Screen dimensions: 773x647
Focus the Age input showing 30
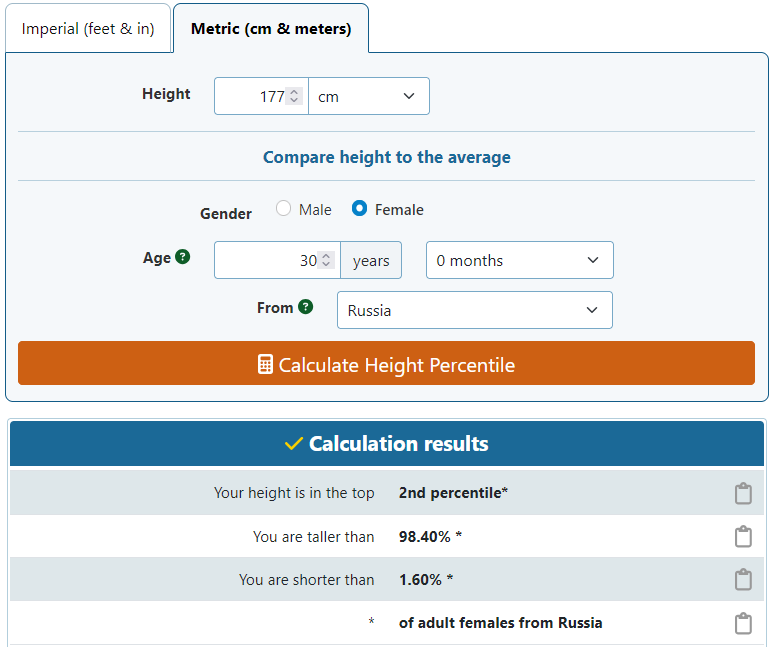pos(277,260)
